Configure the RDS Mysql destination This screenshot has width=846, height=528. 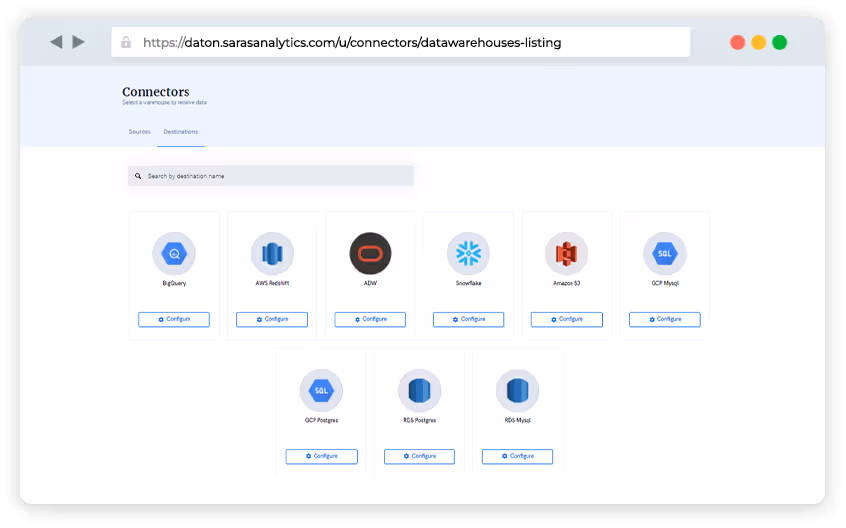point(517,456)
